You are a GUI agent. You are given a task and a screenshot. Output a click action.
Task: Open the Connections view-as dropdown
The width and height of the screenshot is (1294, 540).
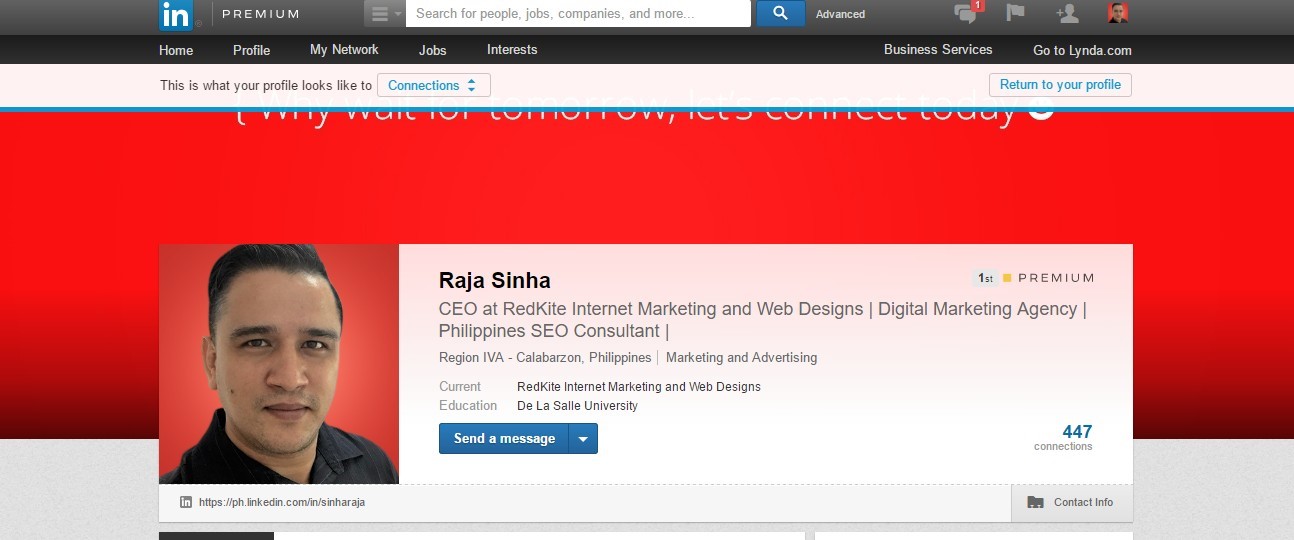click(434, 86)
